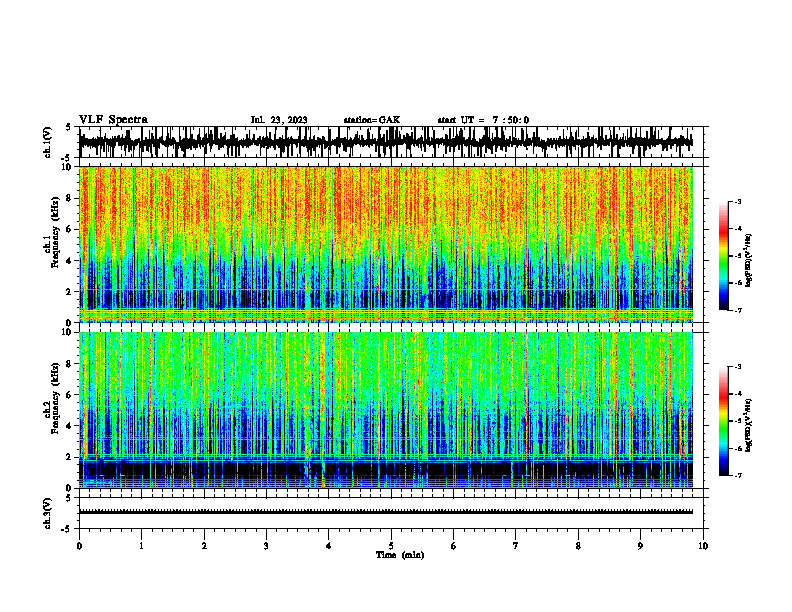Click inside the ch.1 spectrogram plot
This screenshot has height=612, width=792.
386,244
